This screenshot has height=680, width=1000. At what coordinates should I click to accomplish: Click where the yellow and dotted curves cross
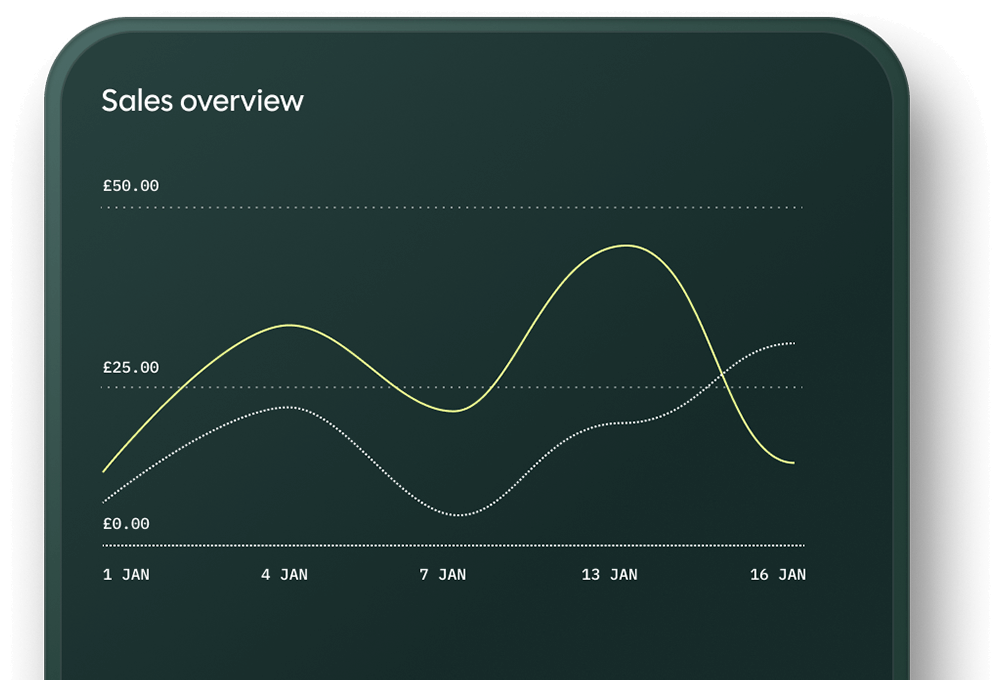[722, 377]
